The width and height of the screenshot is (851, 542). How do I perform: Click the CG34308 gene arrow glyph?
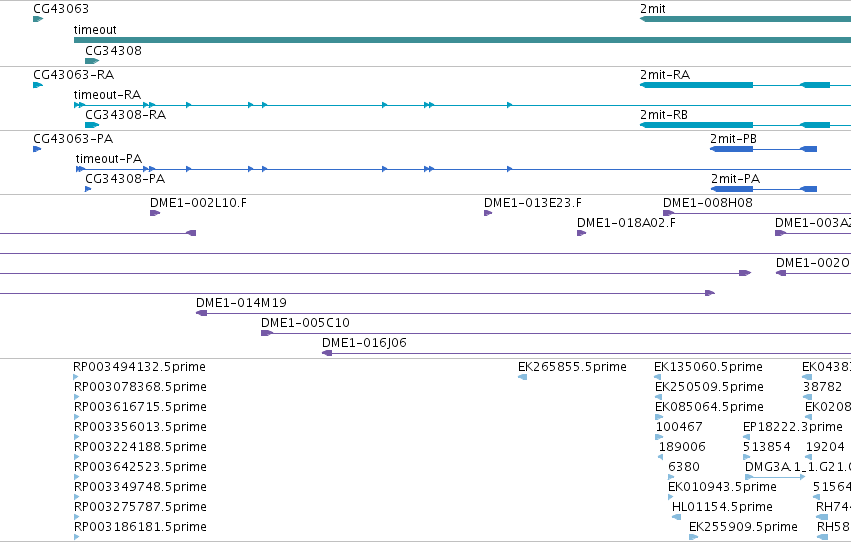tap(92, 61)
